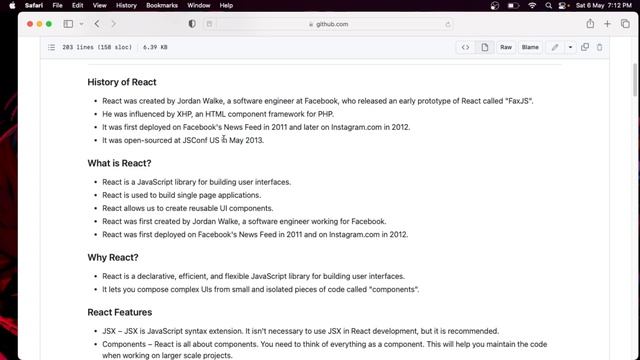Open the Window menu
This screenshot has height=360, width=640.
click(198, 5)
